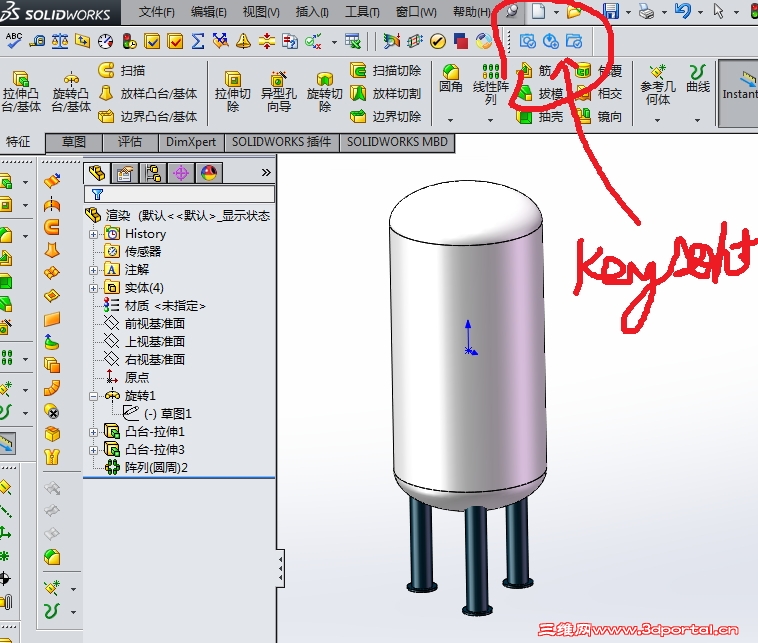Image resolution: width=758 pixels, height=643 pixels.
Task: Select 材质 <未指定> in the tree
Action: click(x=165, y=306)
